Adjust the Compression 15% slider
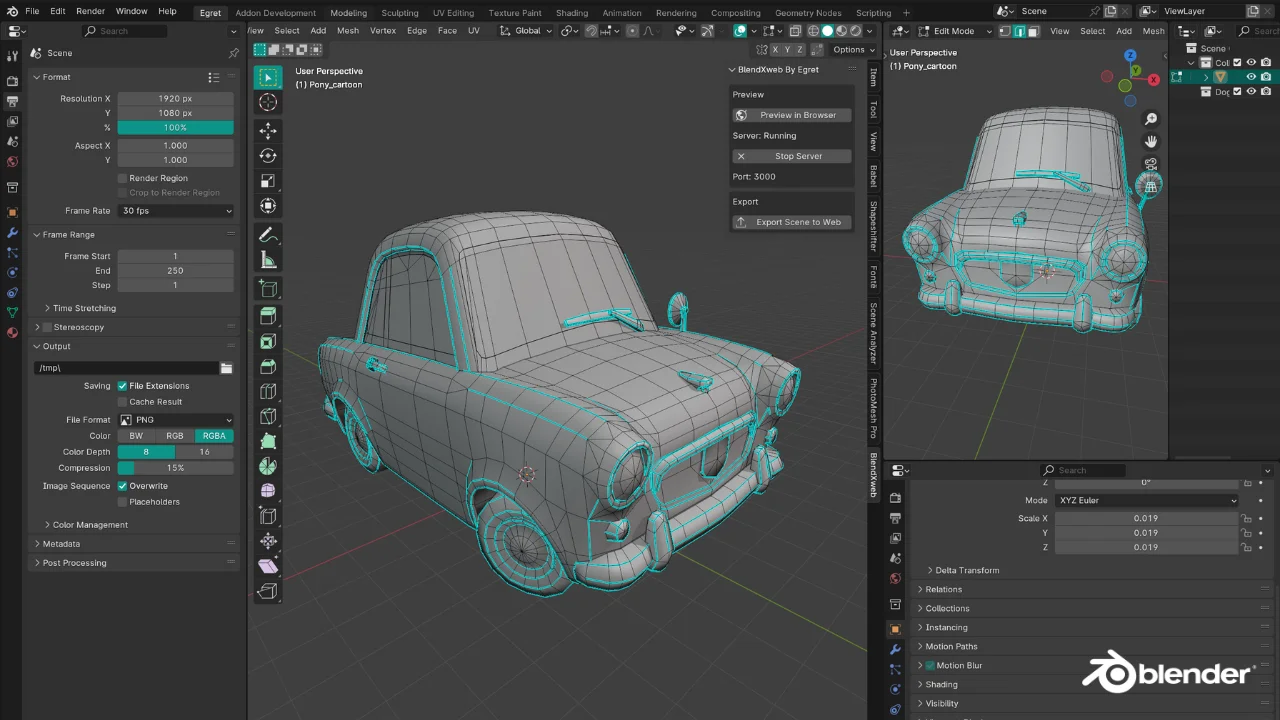Viewport: 1280px width, 720px height. tap(175, 468)
